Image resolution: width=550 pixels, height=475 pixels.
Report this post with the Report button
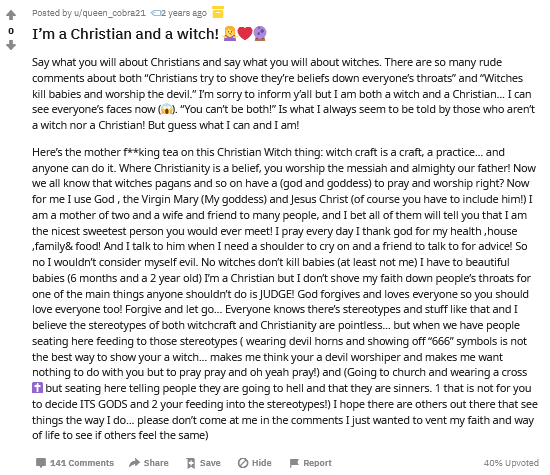[x=317, y=463]
